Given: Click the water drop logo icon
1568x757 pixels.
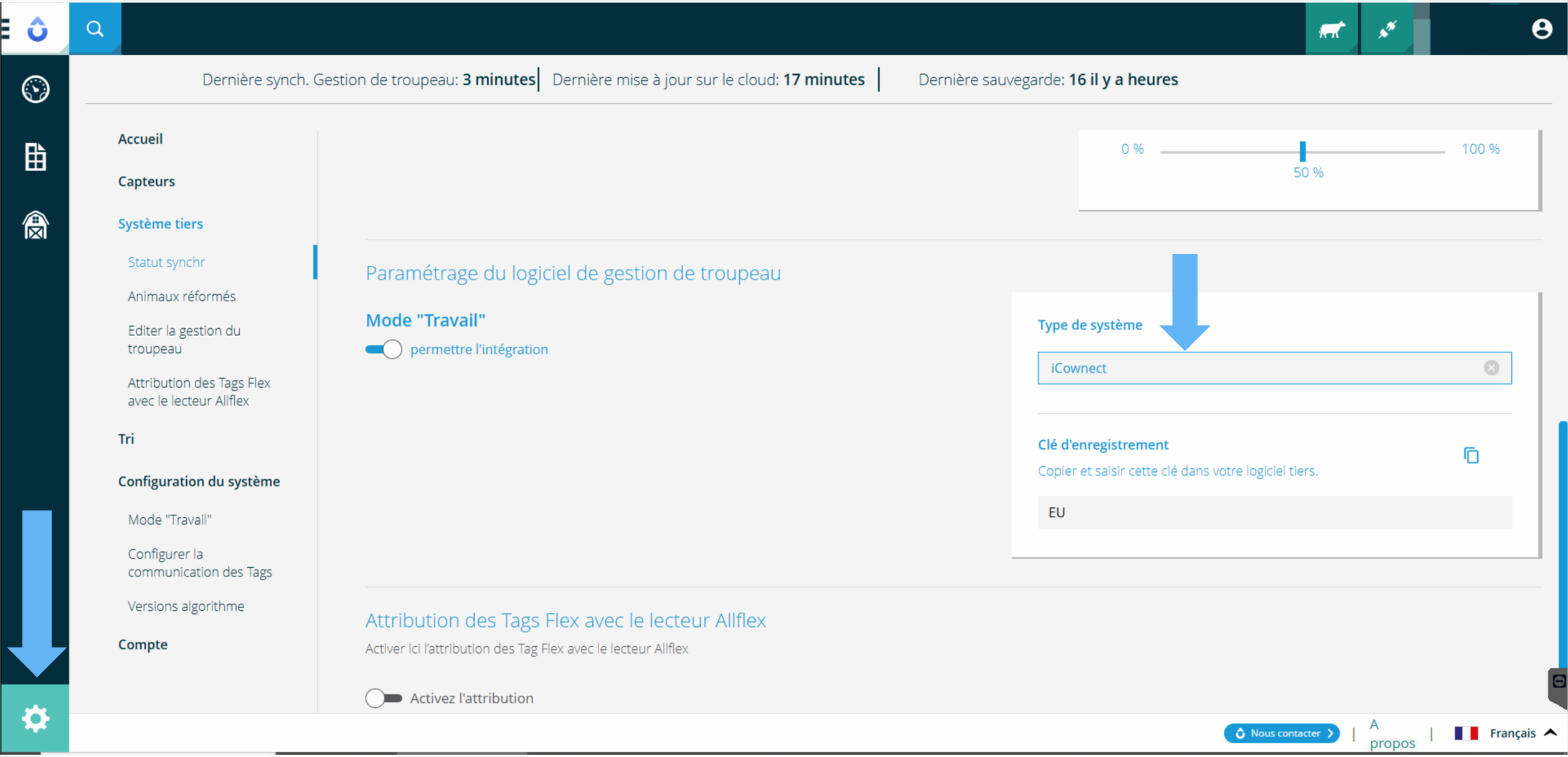Looking at the screenshot, I should pyautogui.click(x=37, y=29).
